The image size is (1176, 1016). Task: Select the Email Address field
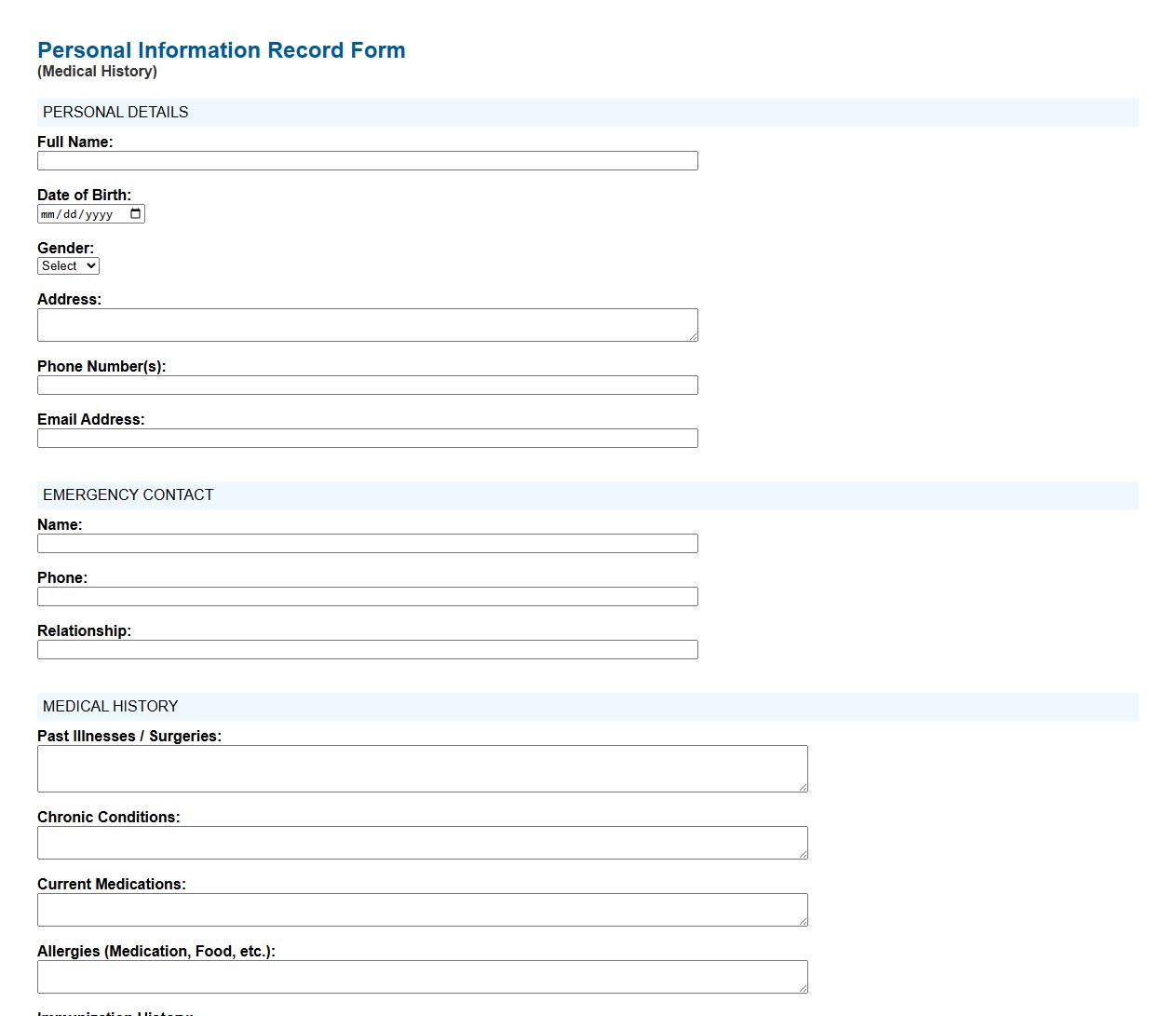[x=367, y=438]
